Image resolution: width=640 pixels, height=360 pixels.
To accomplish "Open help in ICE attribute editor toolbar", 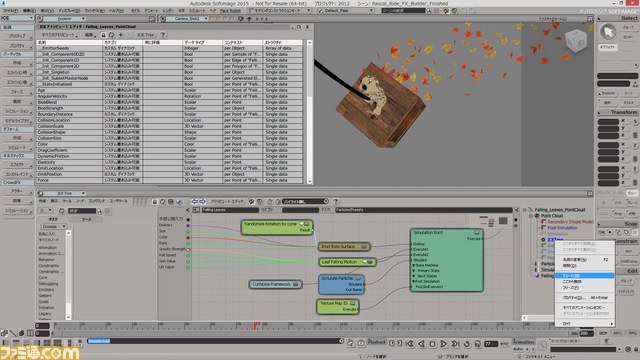I will click(x=162, y=35).
